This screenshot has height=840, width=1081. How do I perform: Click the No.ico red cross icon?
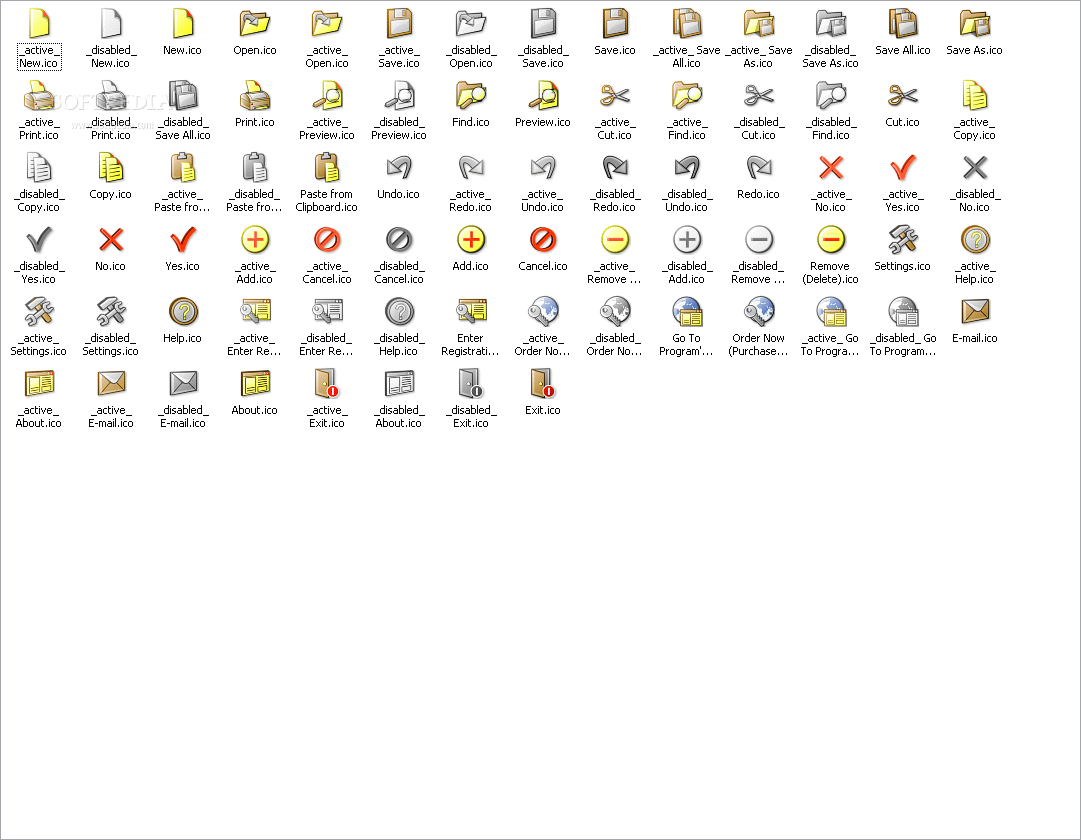tap(110, 239)
